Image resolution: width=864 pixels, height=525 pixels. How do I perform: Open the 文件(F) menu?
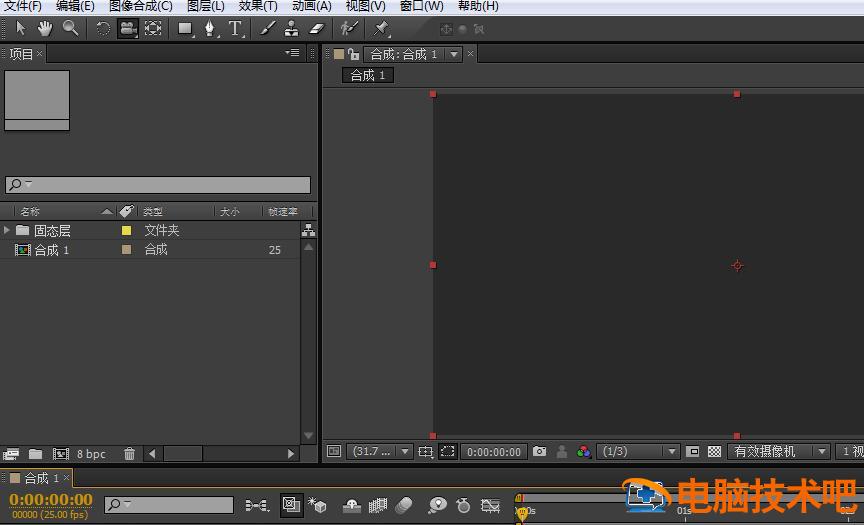23,6
